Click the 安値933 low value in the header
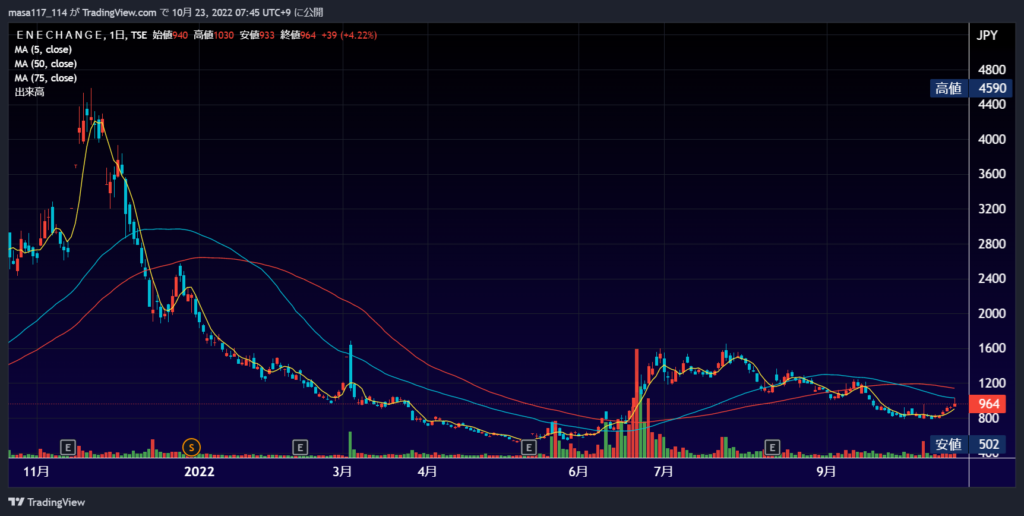1024x516 pixels. [x=257, y=35]
